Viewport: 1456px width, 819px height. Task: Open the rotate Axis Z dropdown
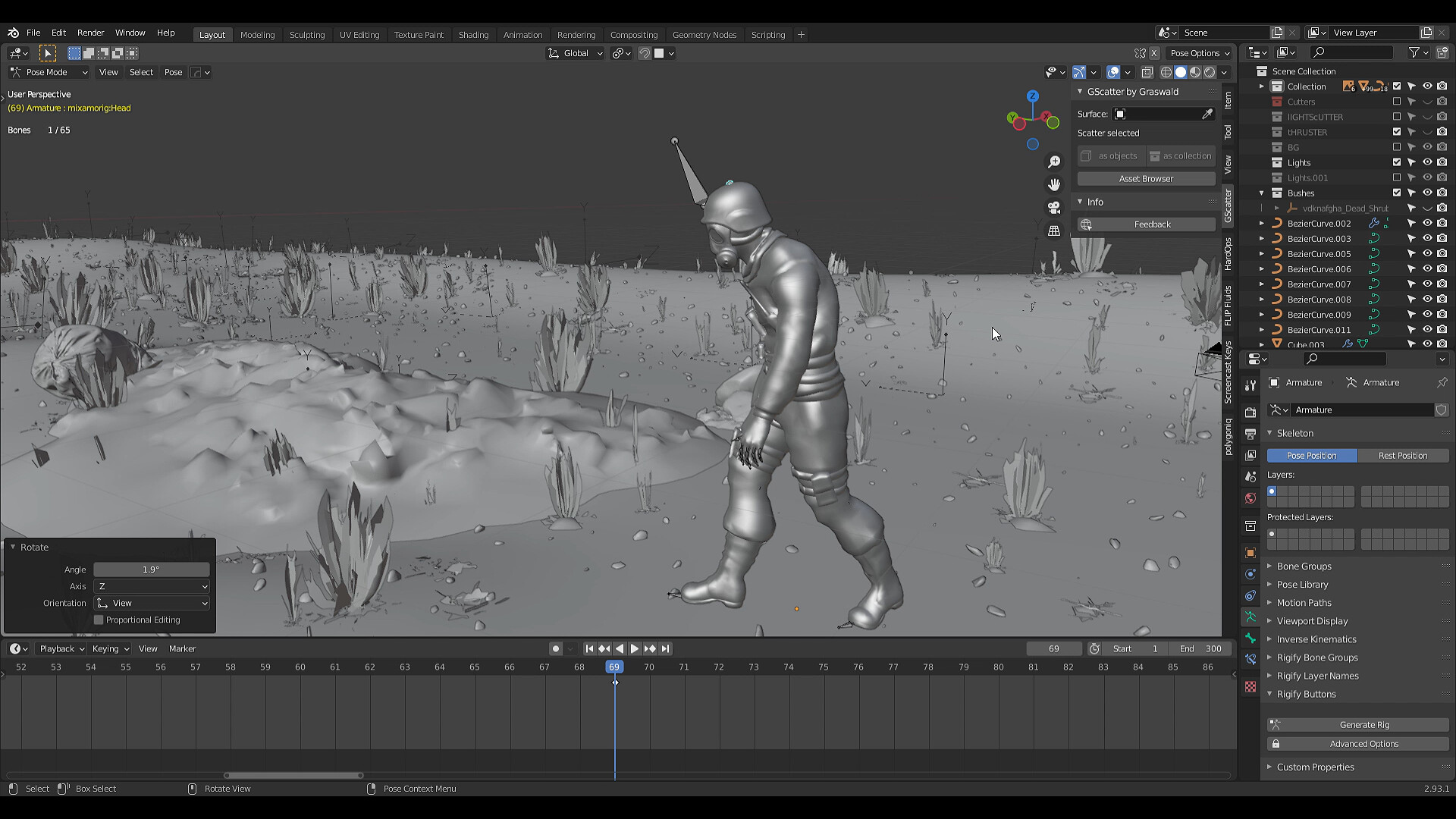[152, 587]
